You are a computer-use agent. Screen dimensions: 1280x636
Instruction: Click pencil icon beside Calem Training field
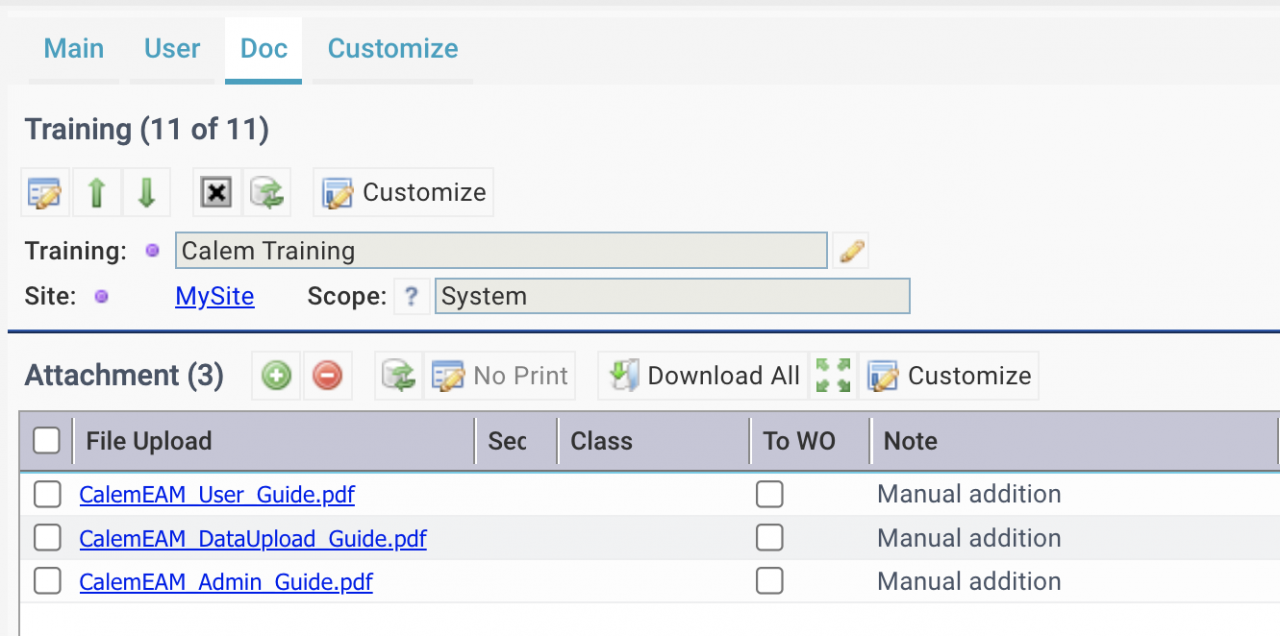(x=851, y=250)
